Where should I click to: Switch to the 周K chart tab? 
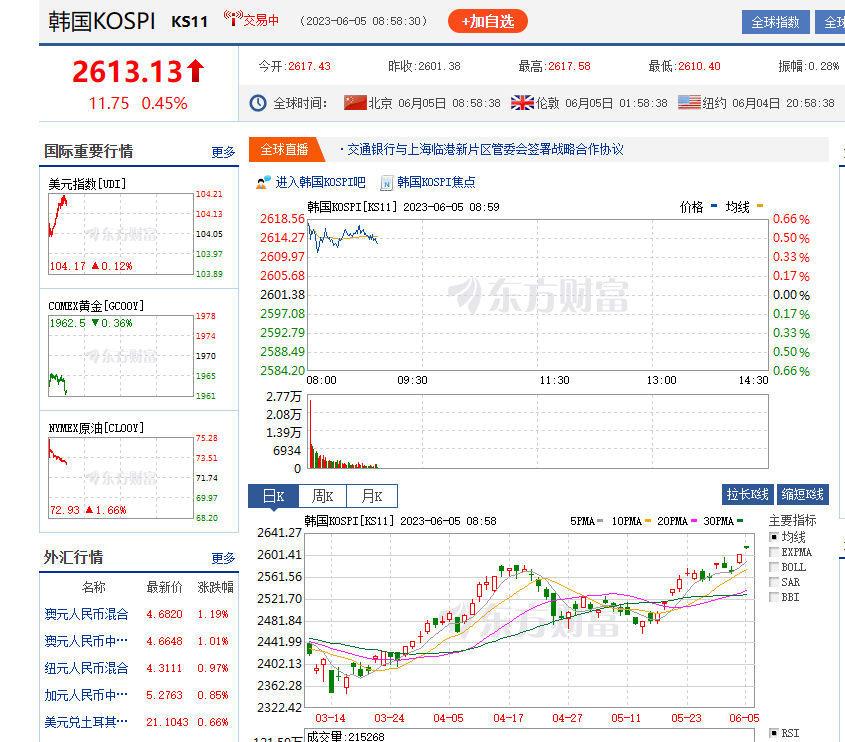point(322,496)
